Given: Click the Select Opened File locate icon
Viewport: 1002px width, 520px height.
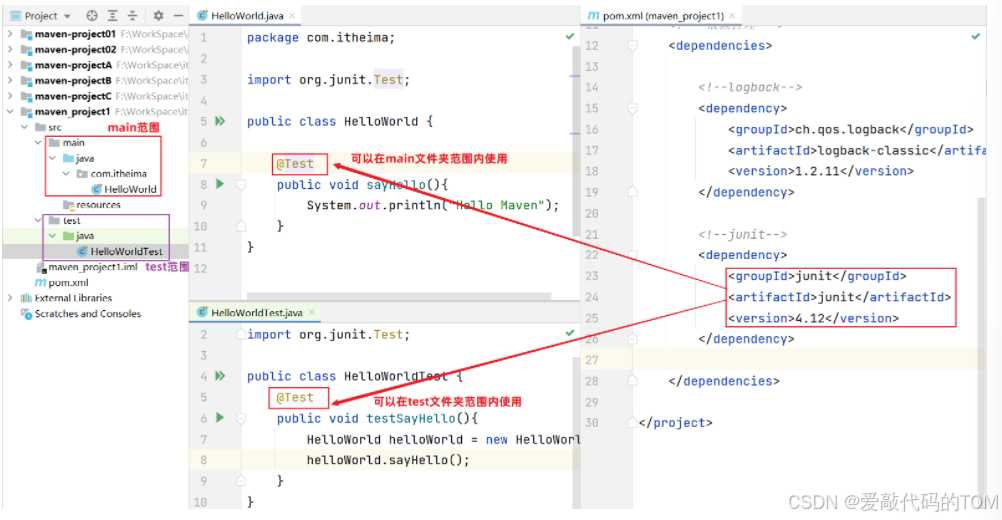Looking at the screenshot, I should click(x=92, y=15).
